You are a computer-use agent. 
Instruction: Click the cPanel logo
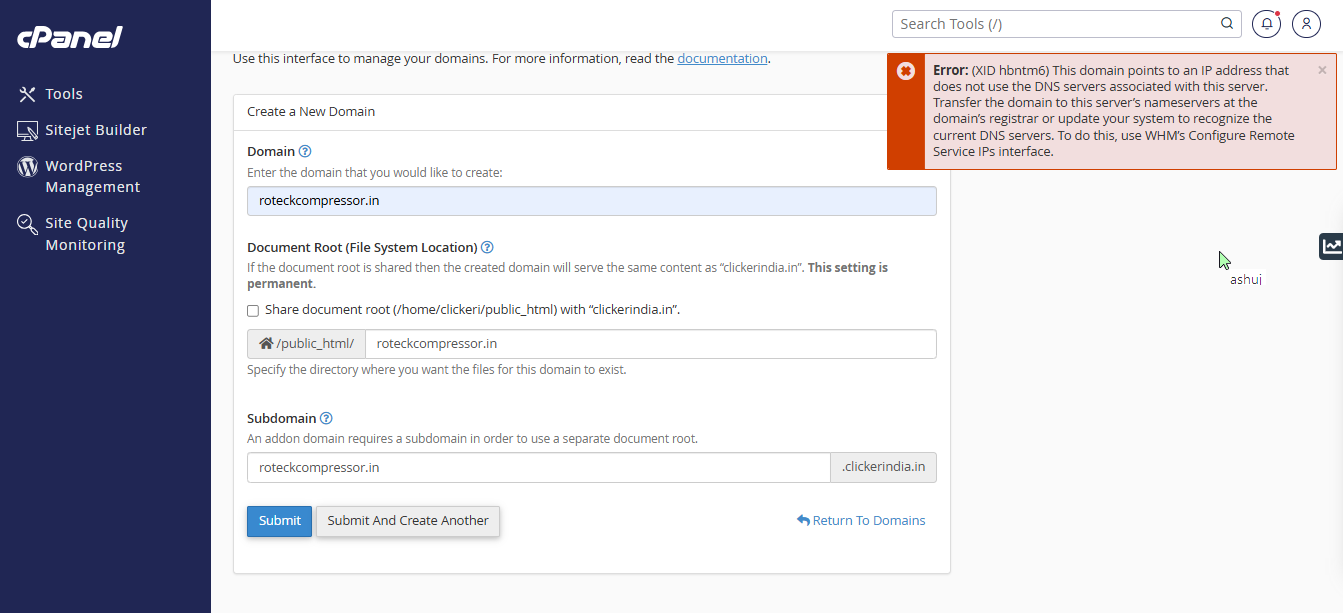(x=69, y=38)
